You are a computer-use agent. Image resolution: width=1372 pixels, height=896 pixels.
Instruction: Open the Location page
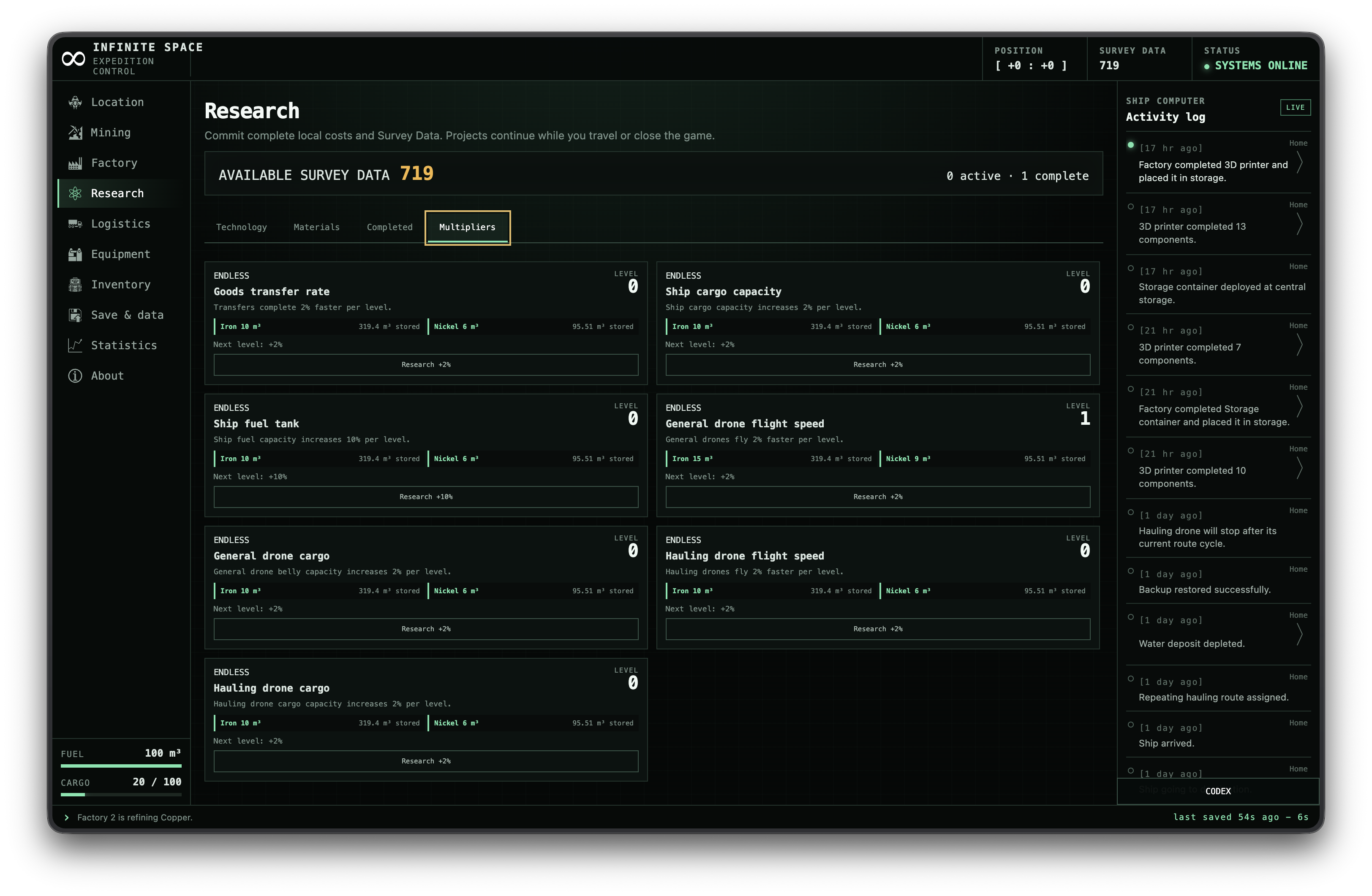[x=121, y=102]
